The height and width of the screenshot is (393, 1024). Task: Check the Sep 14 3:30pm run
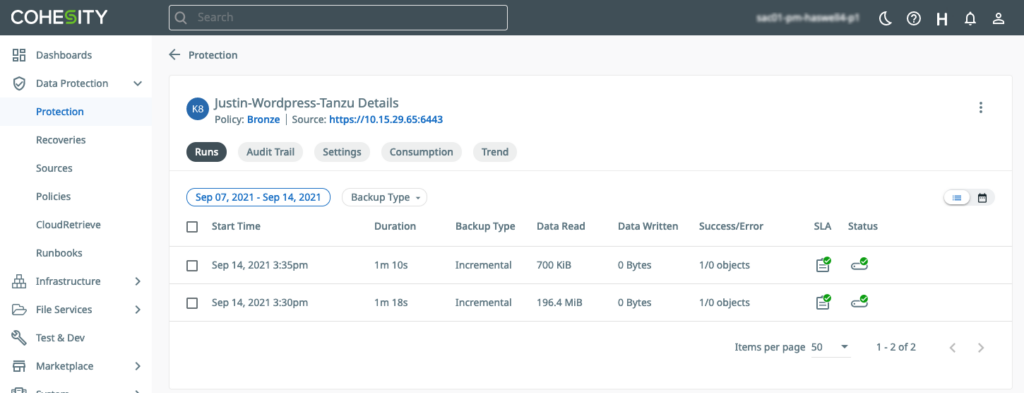coord(192,303)
